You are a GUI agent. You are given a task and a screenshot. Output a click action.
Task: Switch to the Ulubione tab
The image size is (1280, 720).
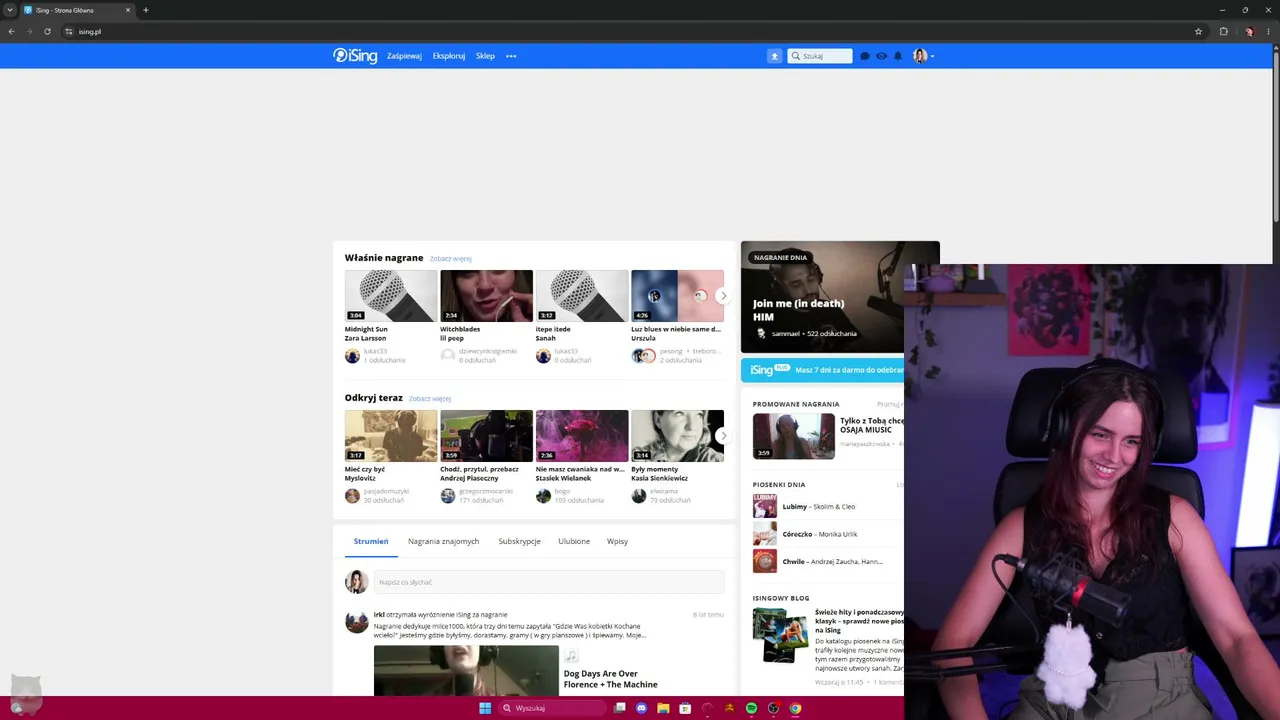click(574, 541)
